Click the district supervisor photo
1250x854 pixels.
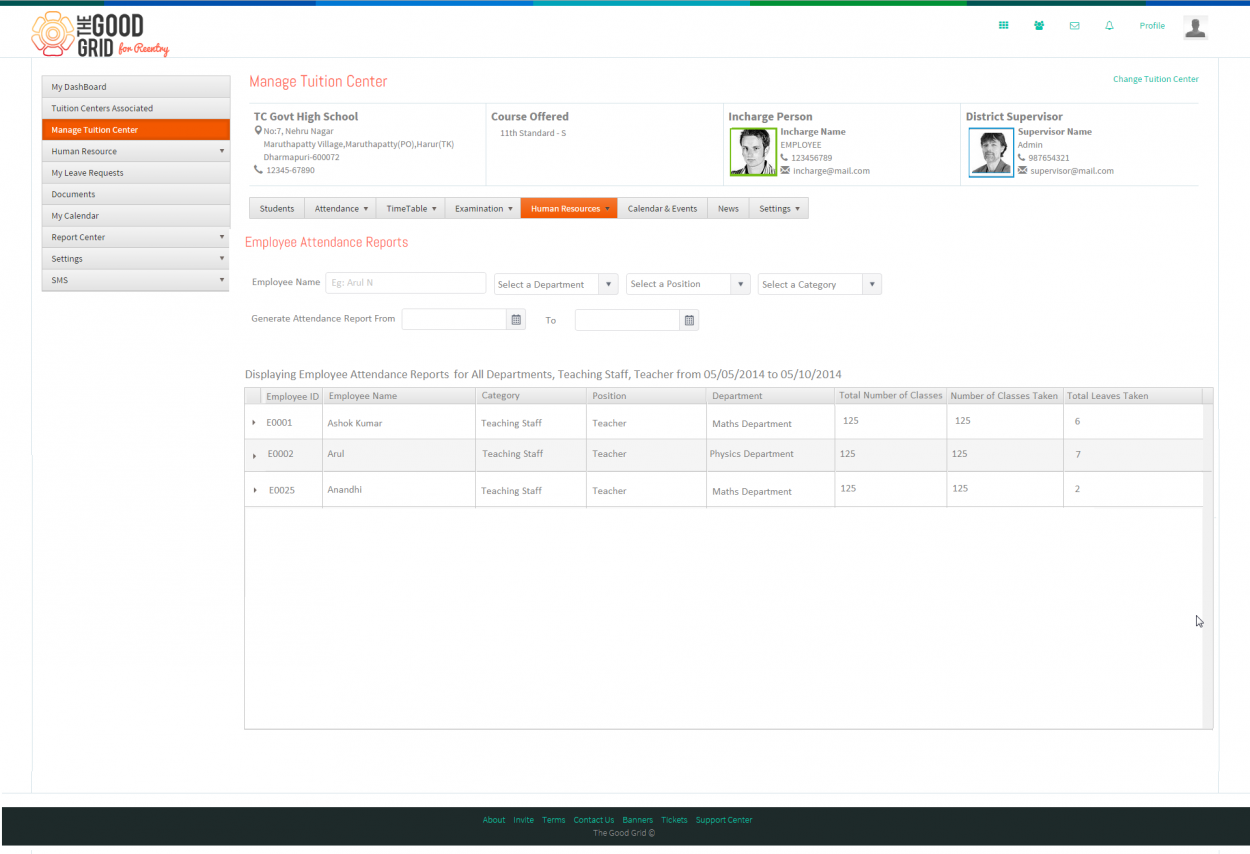pyautogui.click(x=991, y=153)
